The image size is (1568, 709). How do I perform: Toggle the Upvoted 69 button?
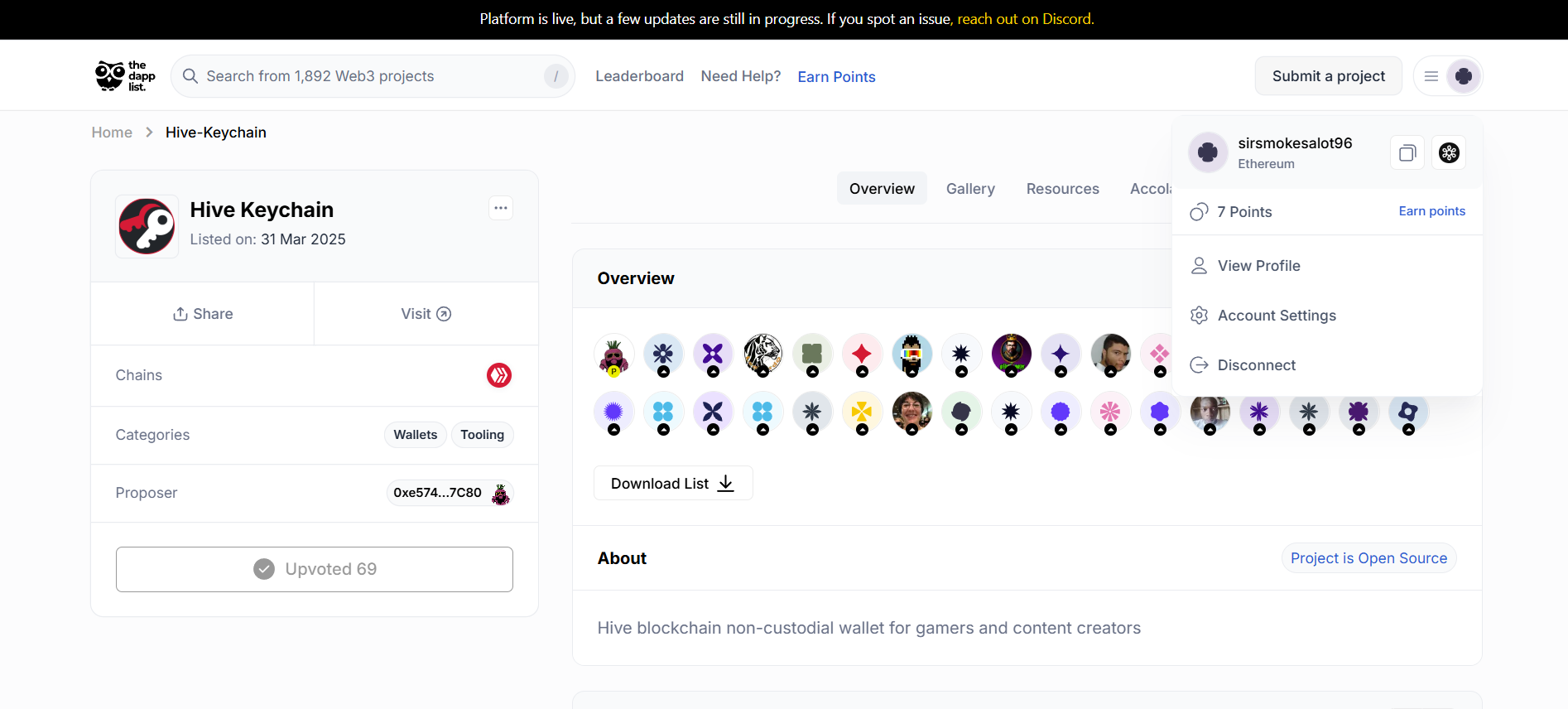coord(315,569)
